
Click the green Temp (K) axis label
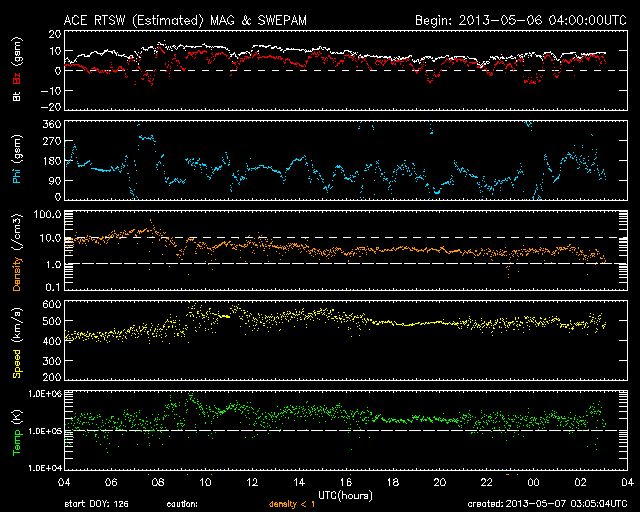pyautogui.click(x=17, y=433)
